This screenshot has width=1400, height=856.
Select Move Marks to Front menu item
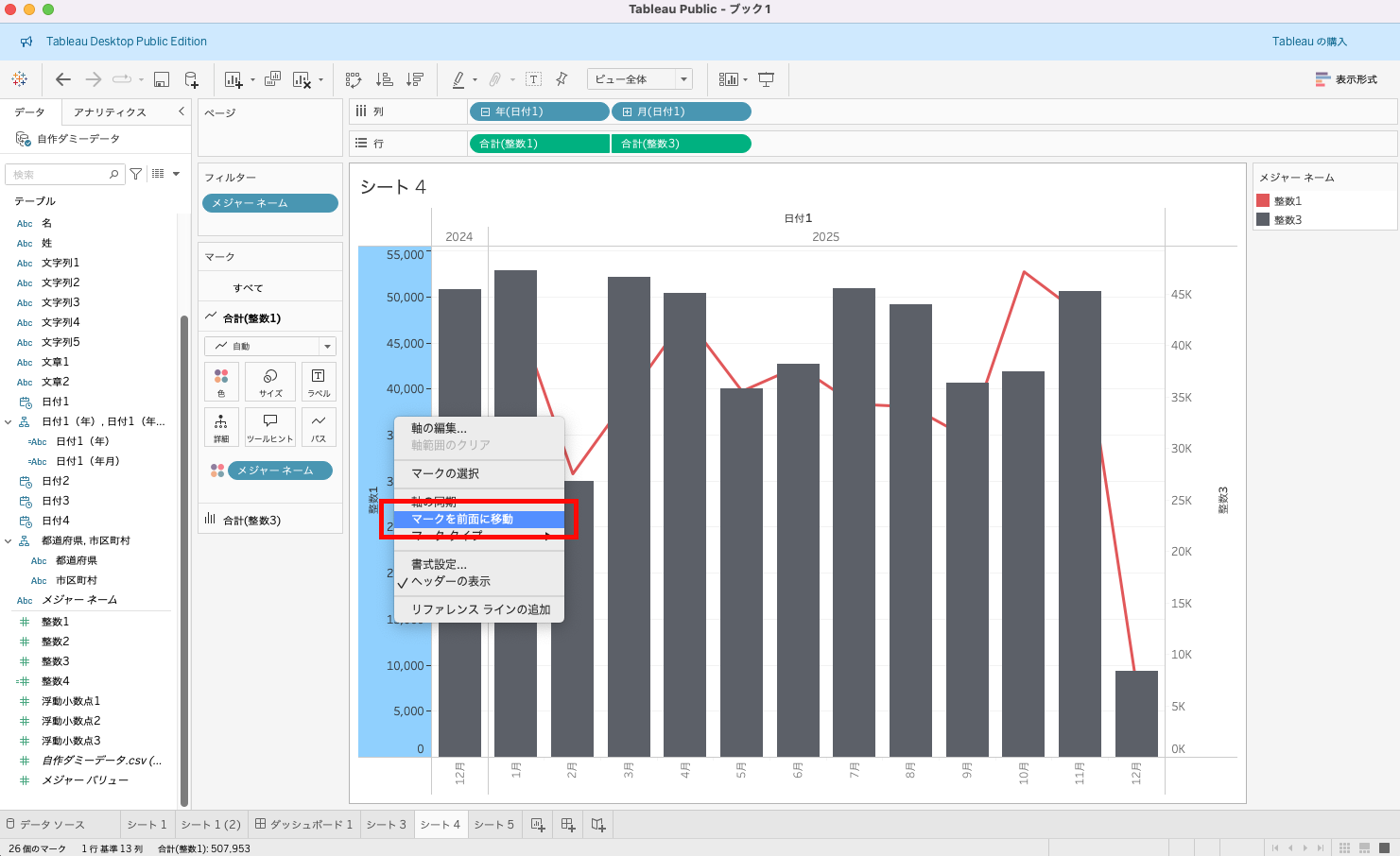pyautogui.click(x=462, y=519)
